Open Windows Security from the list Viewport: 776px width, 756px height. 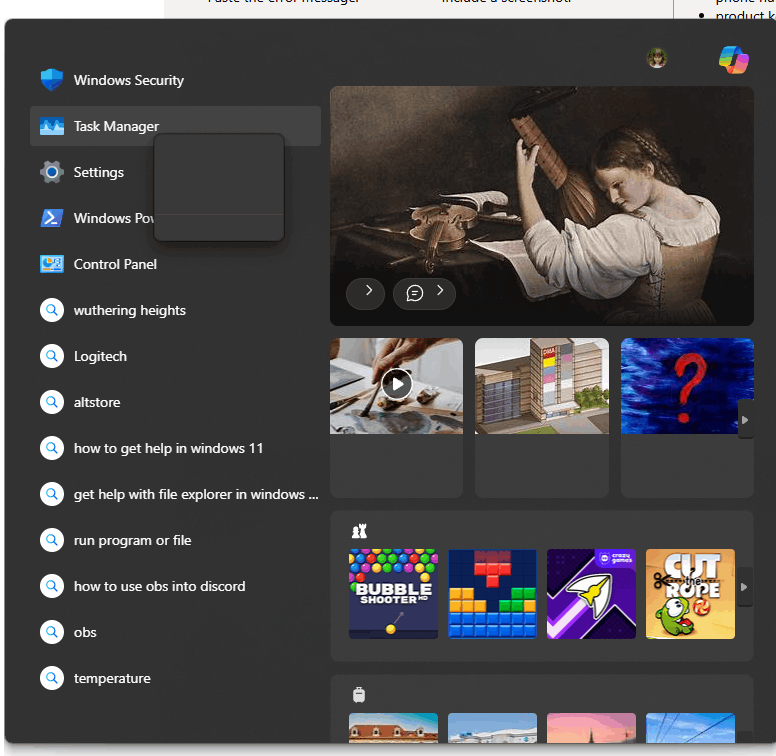pyautogui.click(x=175, y=80)
